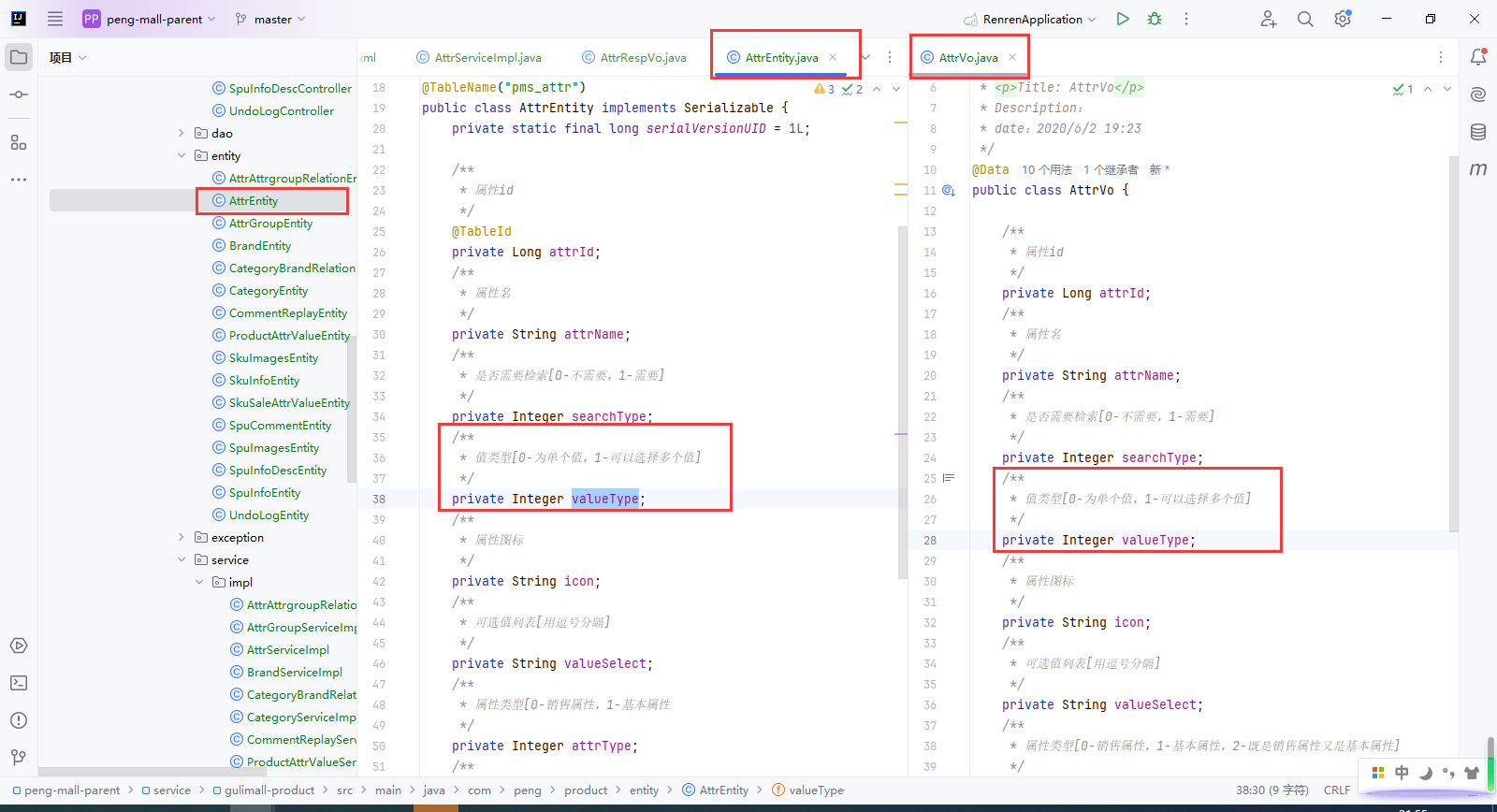Collapse the impl folder
This screenshot has height=812, width=1497.
(x=199, y=582)
